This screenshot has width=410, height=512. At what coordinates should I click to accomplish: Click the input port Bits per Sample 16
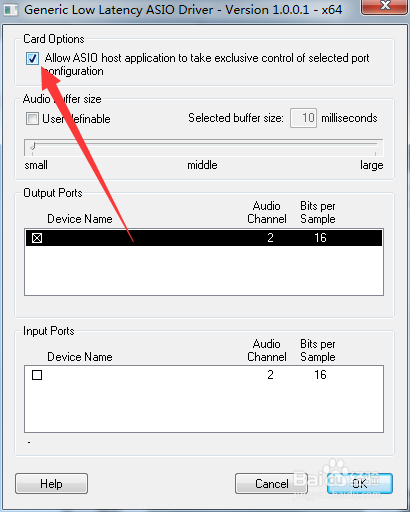[x=320, y=375]
